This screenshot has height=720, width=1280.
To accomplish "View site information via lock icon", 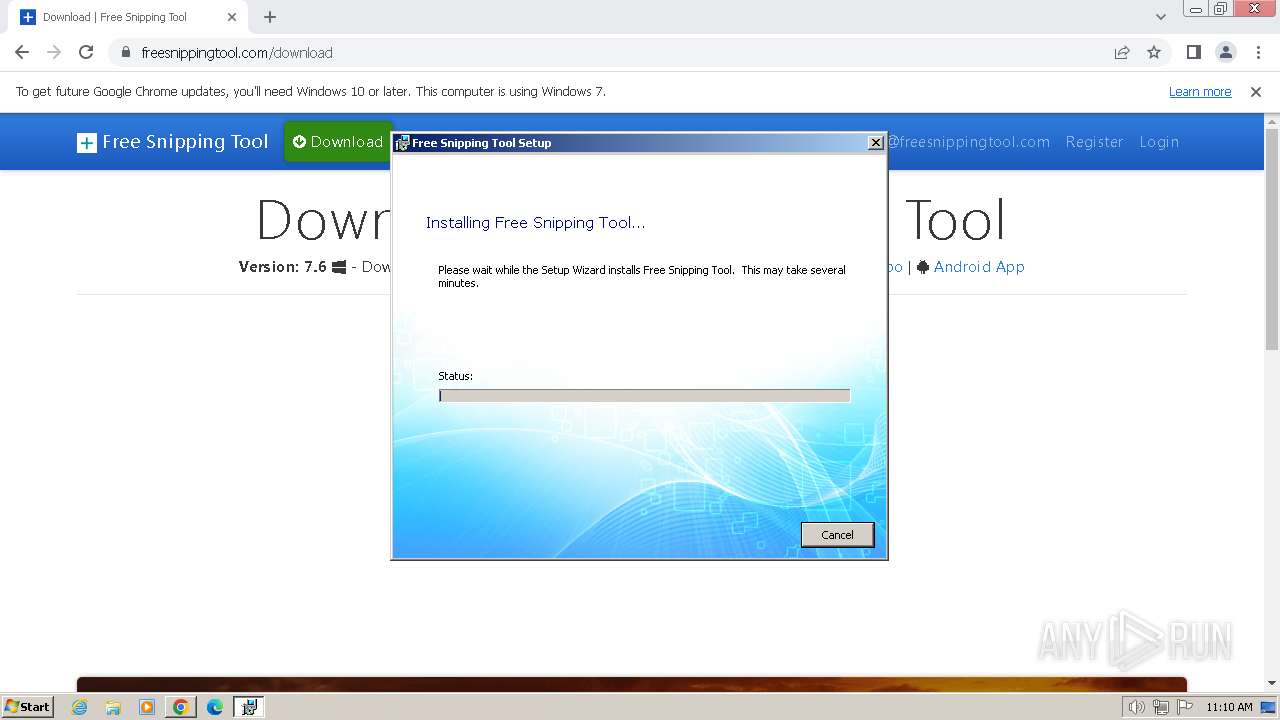I will [x=126, y=53].
